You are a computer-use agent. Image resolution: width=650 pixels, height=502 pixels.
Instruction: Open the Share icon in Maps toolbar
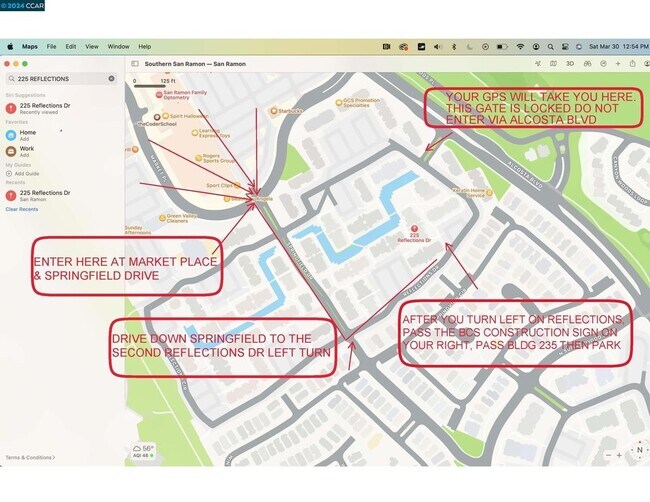[633, 63]
